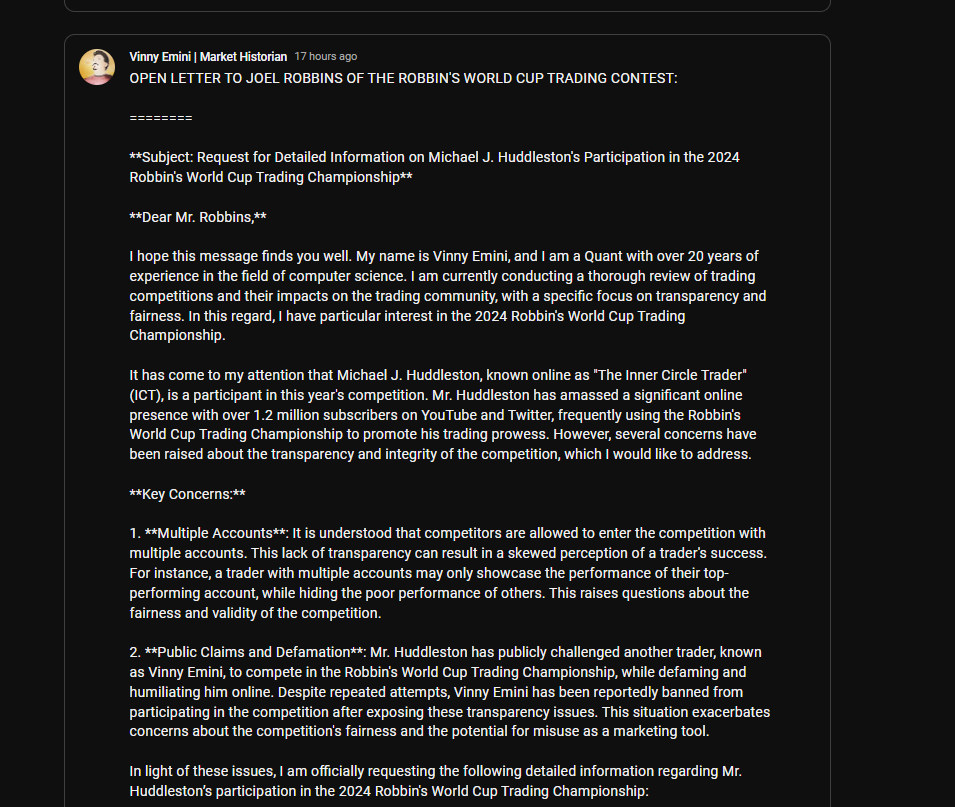Click the '**Subject: Request for Detailed Information' line
This screenshot has height=807, width=955.
[x=434, y=157]
